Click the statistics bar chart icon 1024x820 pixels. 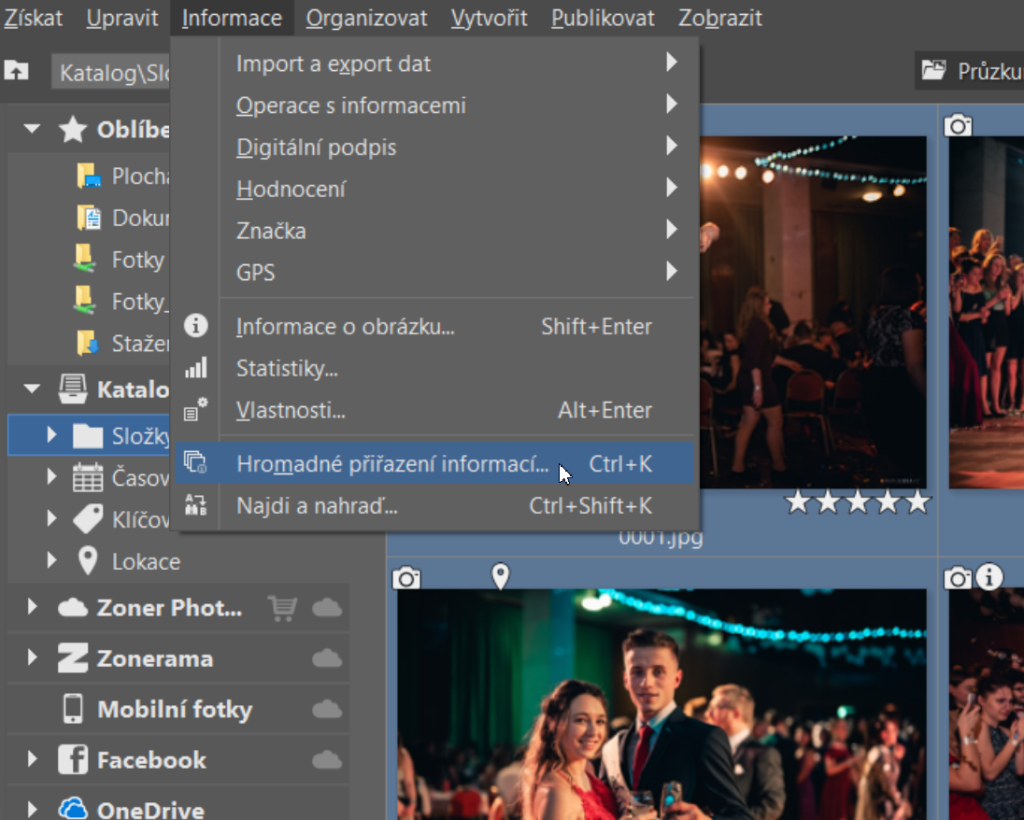pyautogui.click(x=195, y=368)
